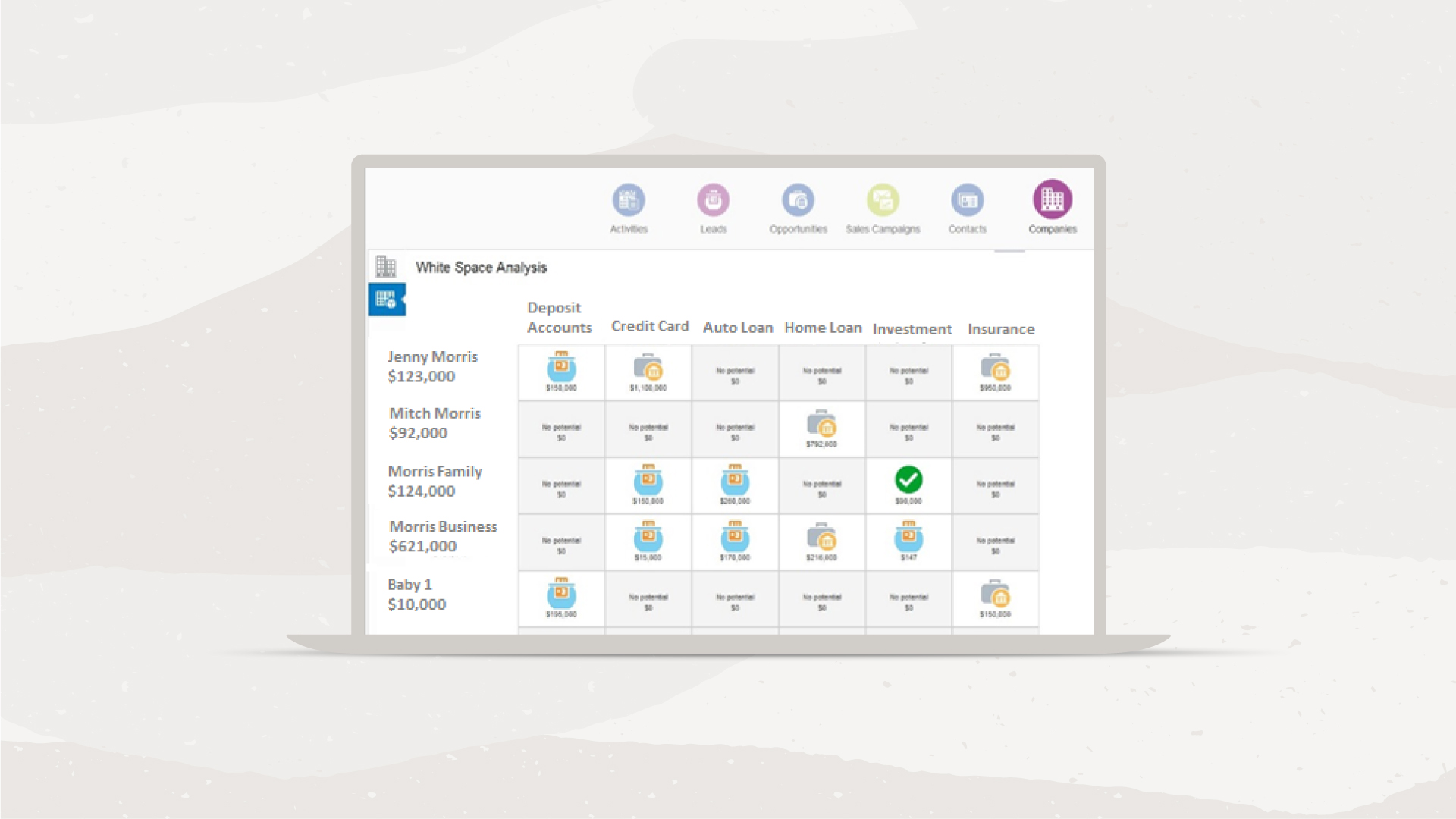Click green checkmark in Morris Family Investment
This screenshot has width=1456, height=819.
pos(908,479)
